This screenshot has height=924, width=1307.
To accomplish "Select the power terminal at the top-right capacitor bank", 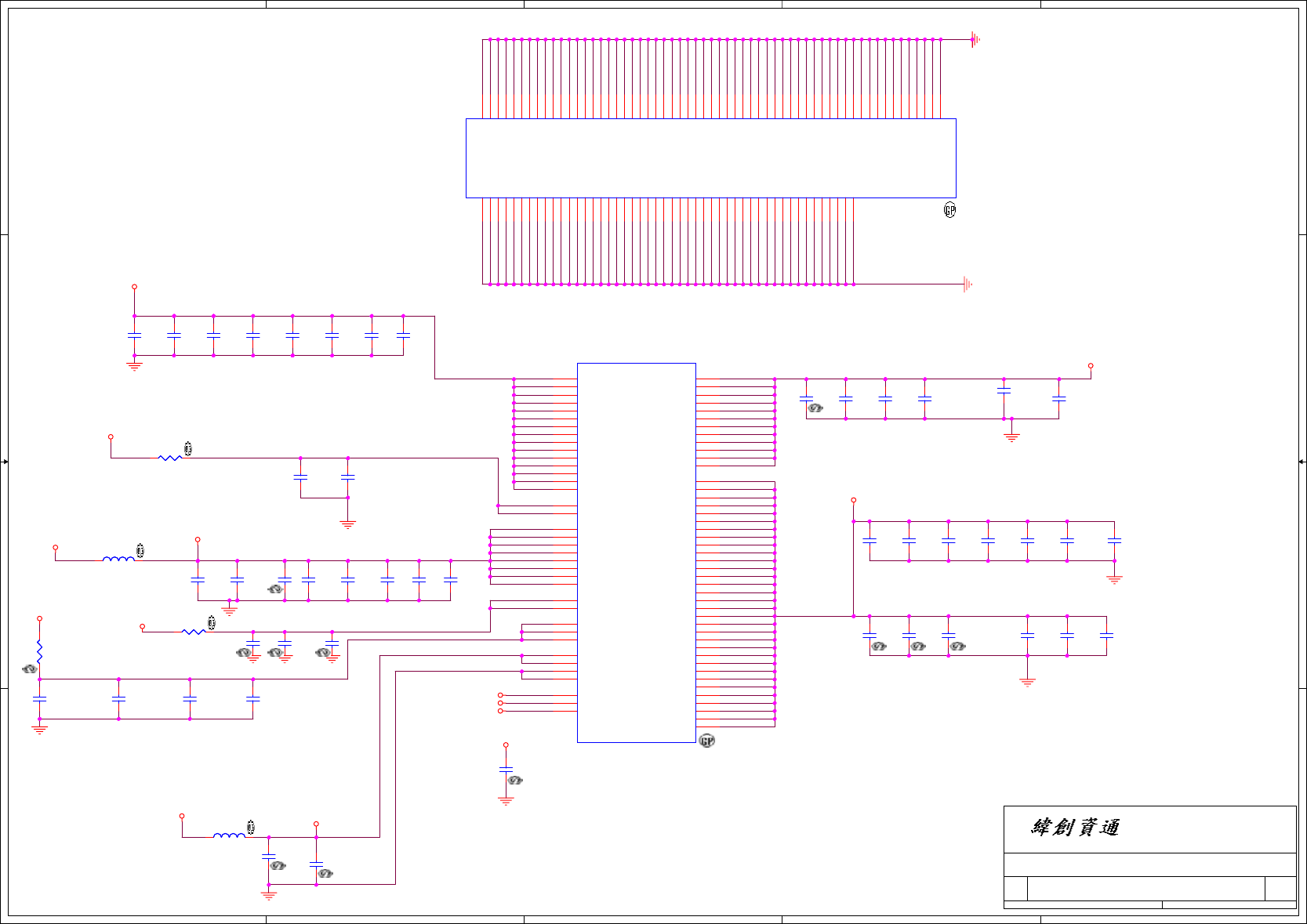I will (x=1091, y=366).
